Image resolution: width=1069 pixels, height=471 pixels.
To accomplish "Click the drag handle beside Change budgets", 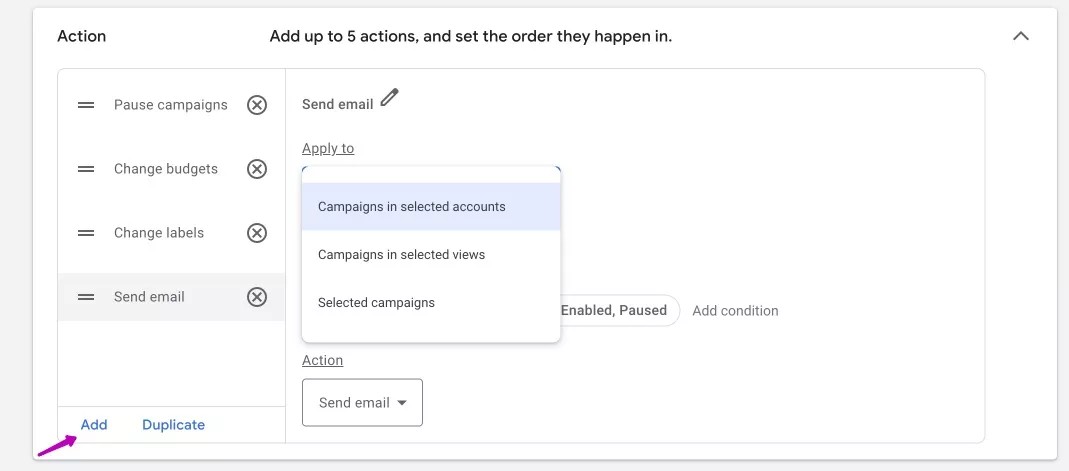I will [x=86, y=169].
